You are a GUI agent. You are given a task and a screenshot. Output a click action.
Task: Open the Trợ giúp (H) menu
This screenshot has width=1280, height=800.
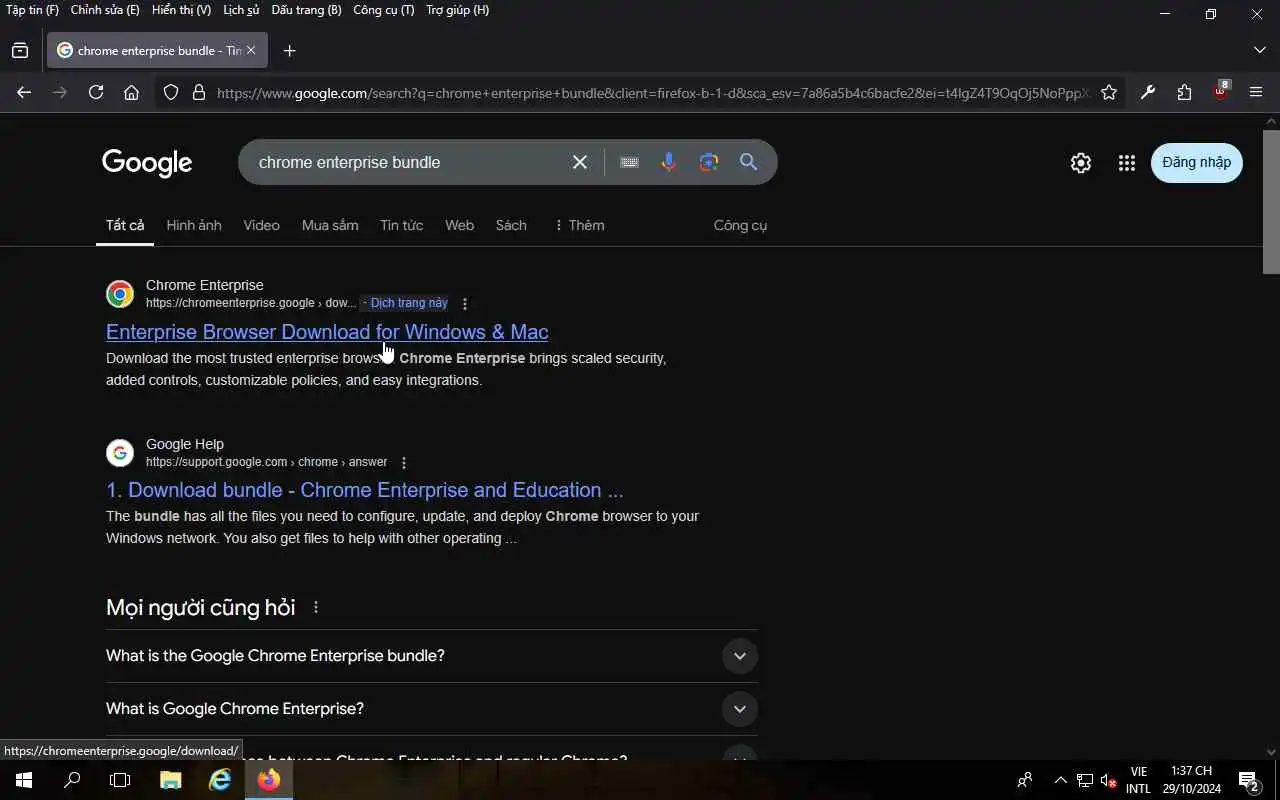[458, 10]
